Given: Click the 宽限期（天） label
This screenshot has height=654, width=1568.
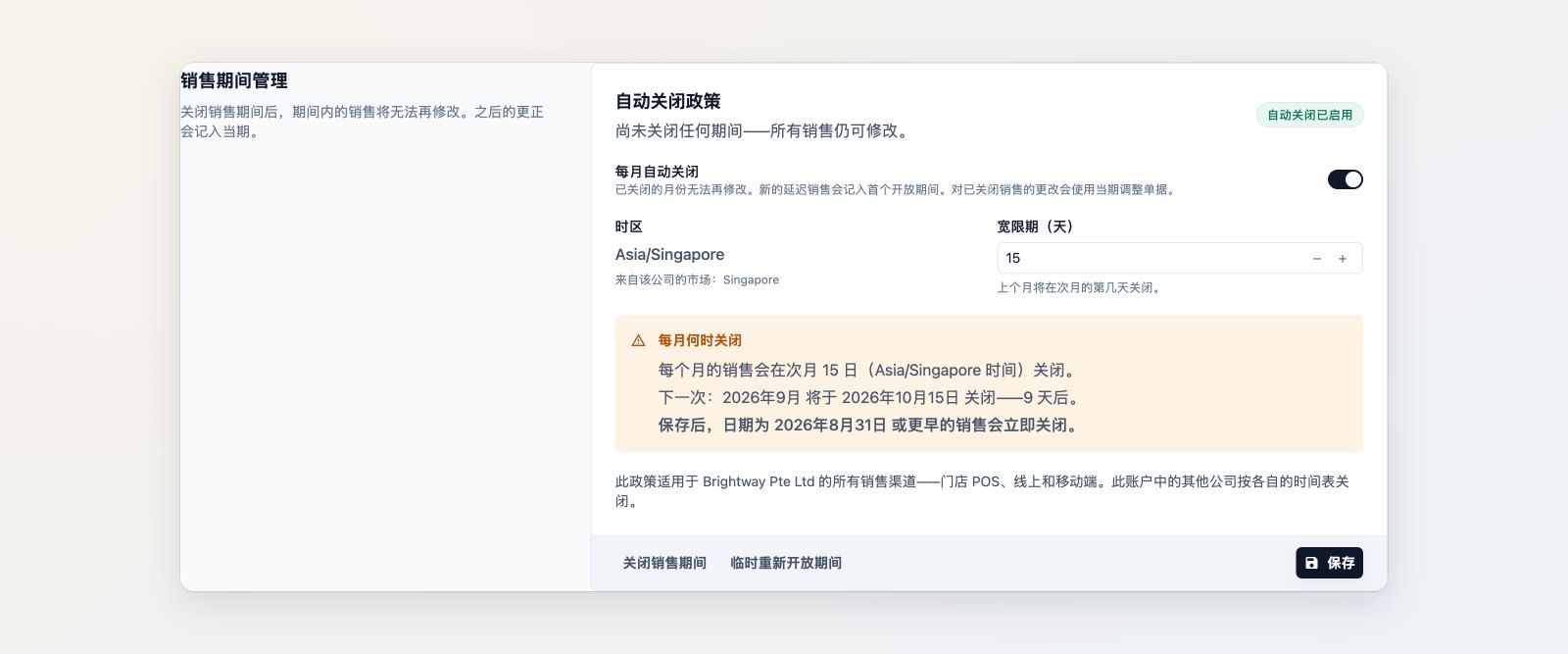Looking at the screenshot, I should [1039, 226].
